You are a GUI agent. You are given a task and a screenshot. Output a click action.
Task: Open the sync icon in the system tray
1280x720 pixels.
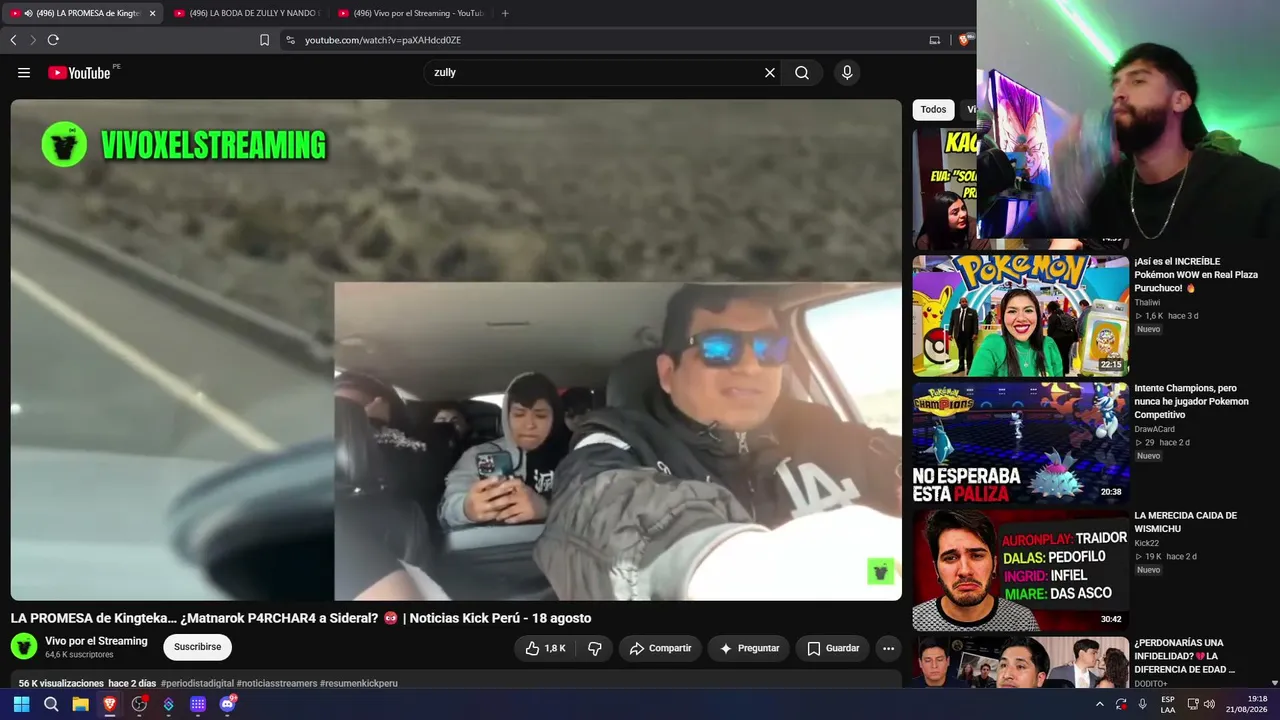tap(1121, 704)
